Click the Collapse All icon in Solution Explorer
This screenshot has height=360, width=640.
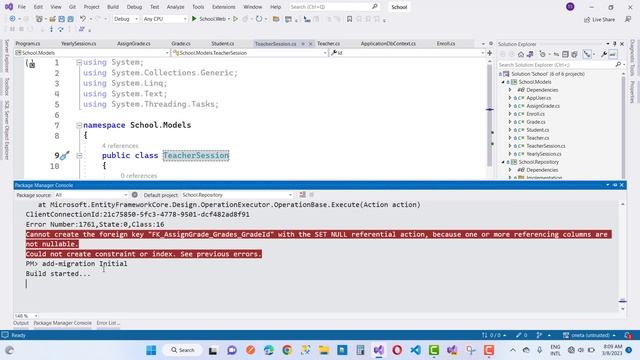tap(565, 54)
